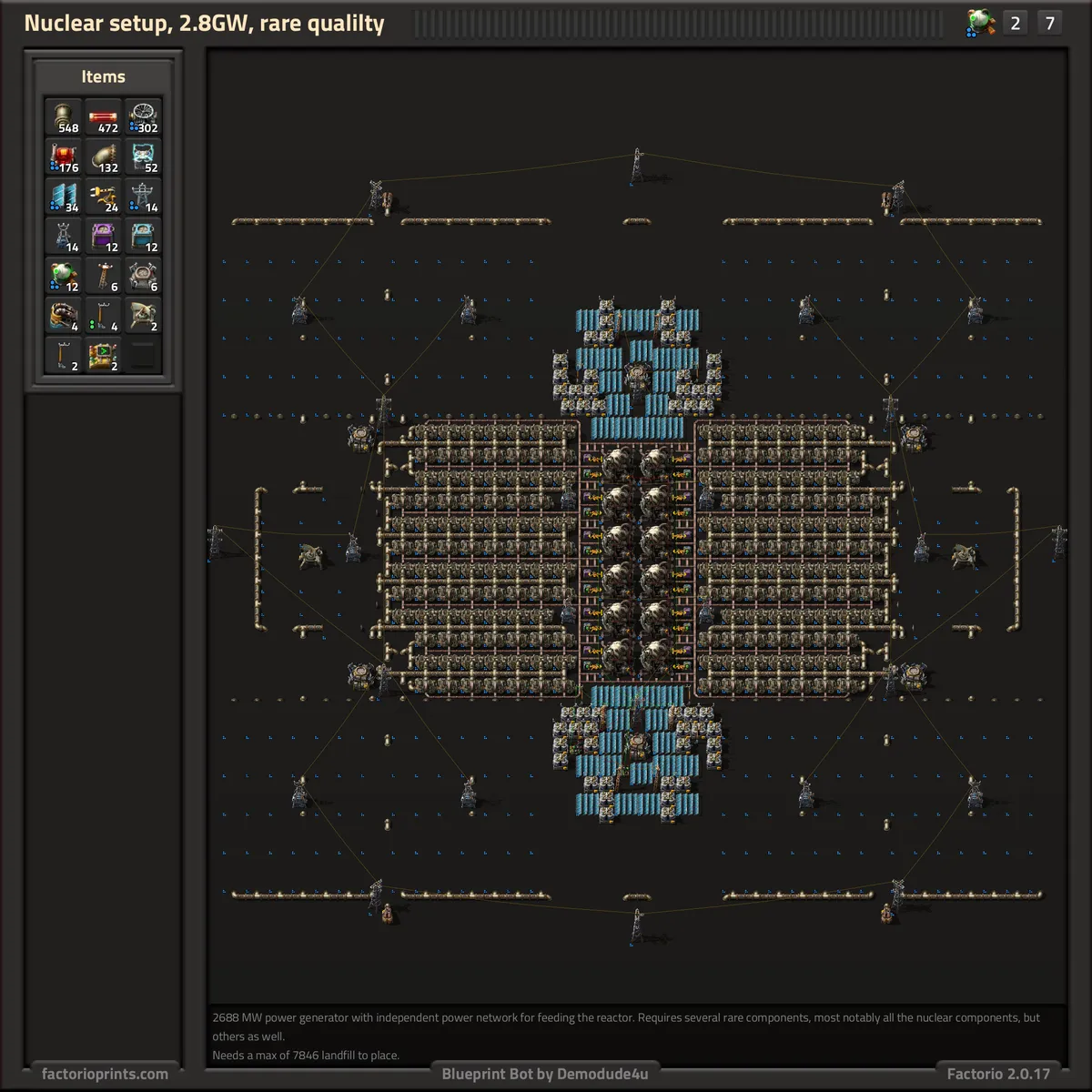Select the blue requester chest item (12)
This screenshot has height=1092, width=1092.
point(143,237)
